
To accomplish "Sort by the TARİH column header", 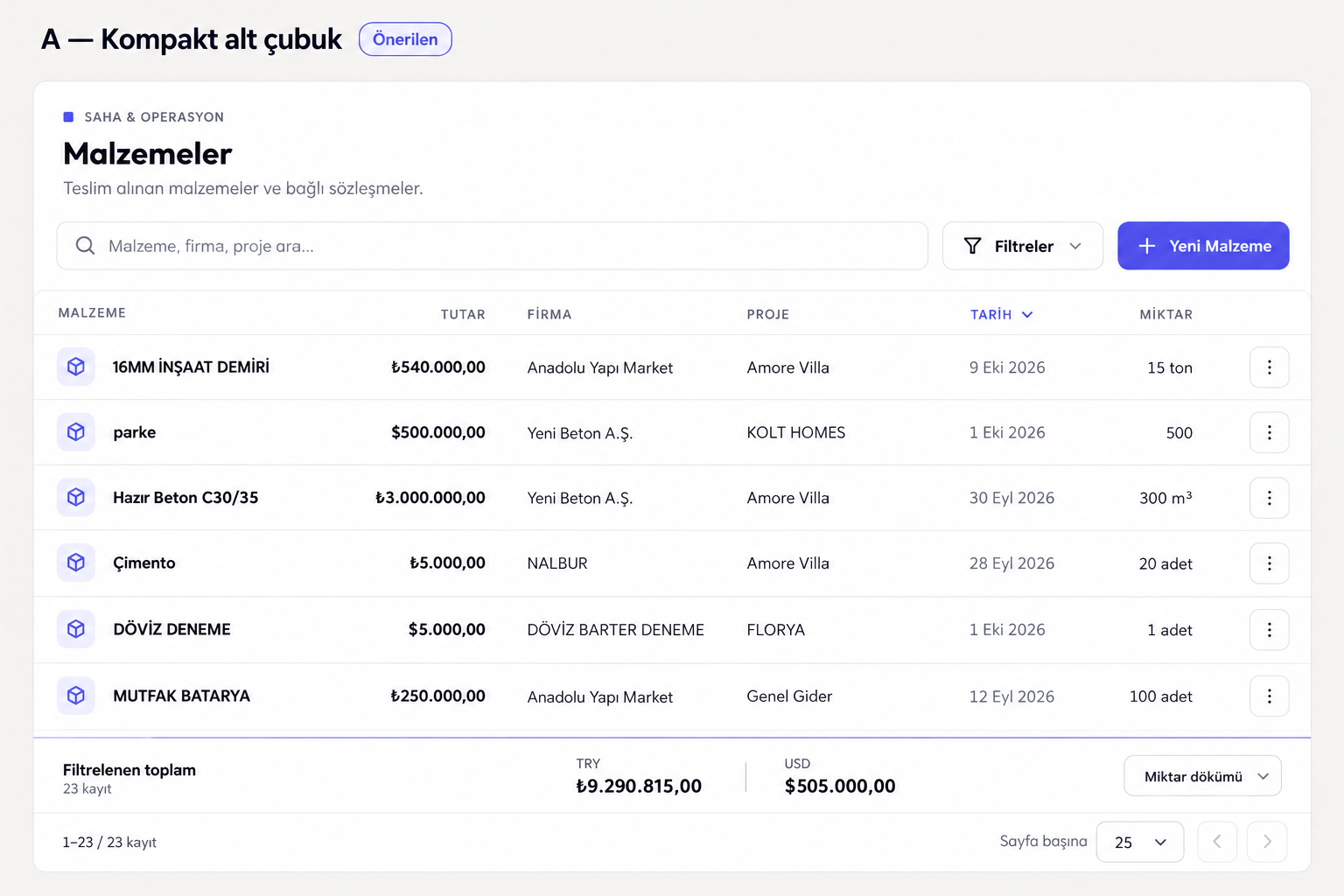I will click(1001, 314).
